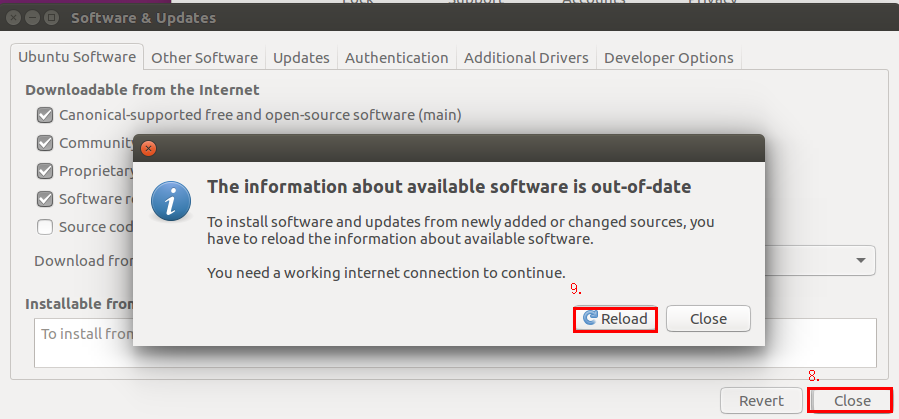The height and width of the screenshot is (419, 899).
Task: Go to the Authentication tab
Action: [x=397, y=58]
